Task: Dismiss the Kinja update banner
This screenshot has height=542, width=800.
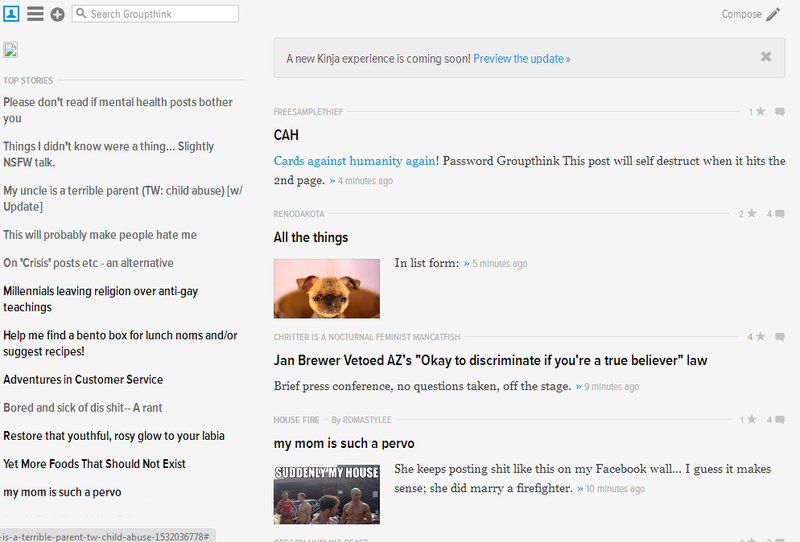Action: click(766, 57)
